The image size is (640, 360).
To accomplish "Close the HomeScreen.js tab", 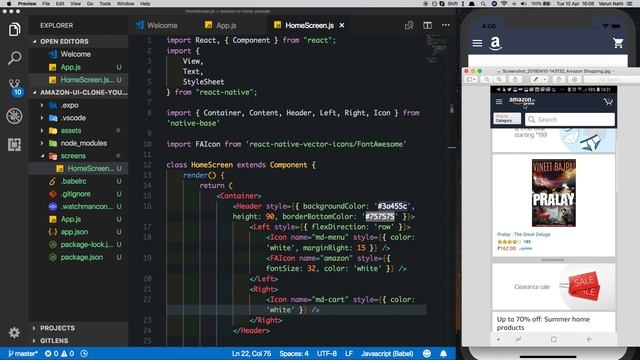I will pyautogui.click(x=342, y=25).
